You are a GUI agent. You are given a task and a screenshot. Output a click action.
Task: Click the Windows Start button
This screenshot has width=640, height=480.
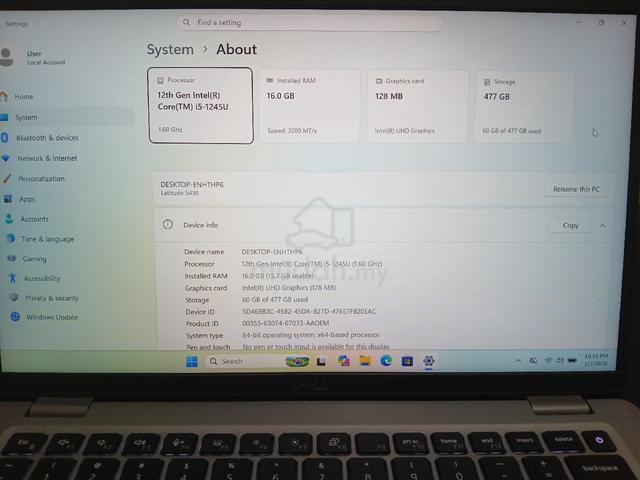point(191,361)
